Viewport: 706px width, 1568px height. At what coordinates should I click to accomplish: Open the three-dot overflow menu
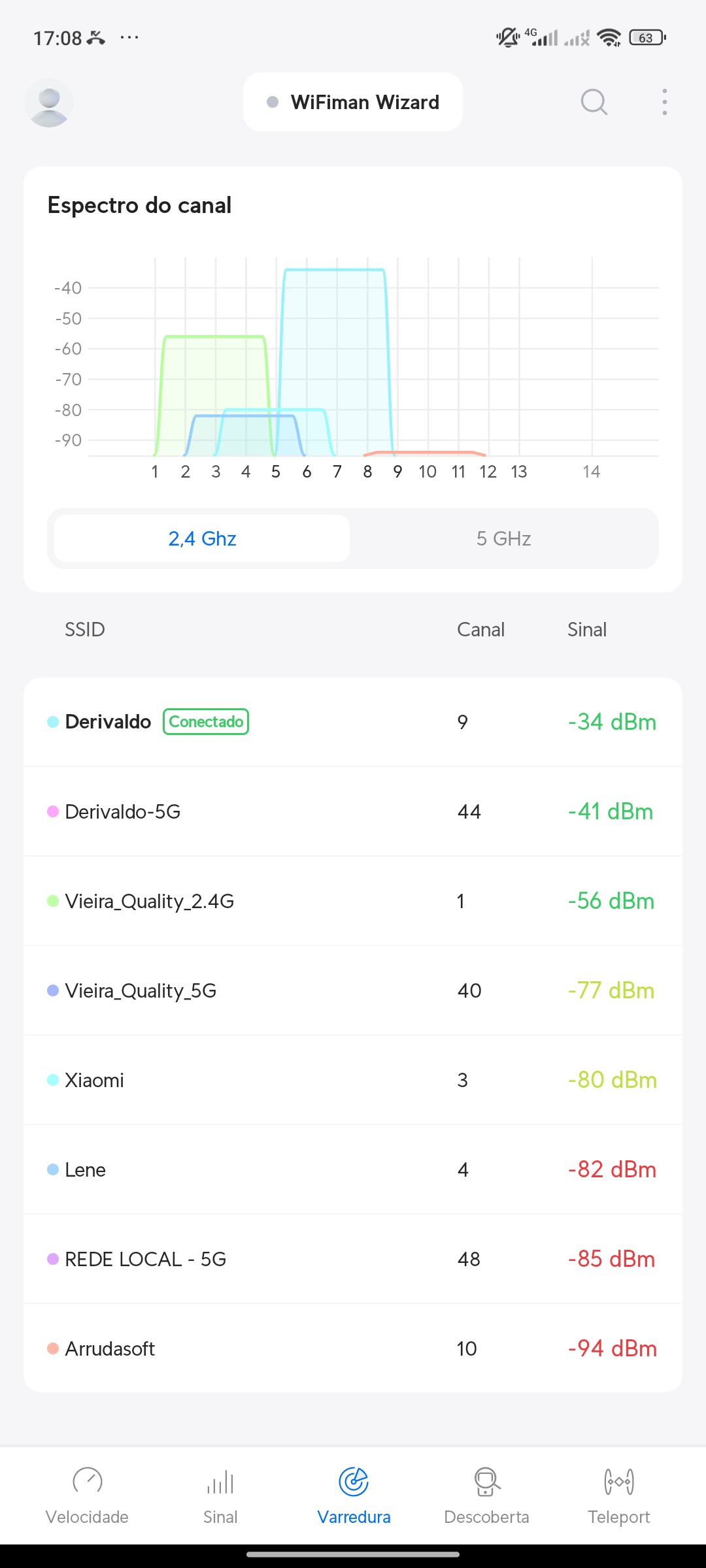pyautogui.click(x=664, y=102)
